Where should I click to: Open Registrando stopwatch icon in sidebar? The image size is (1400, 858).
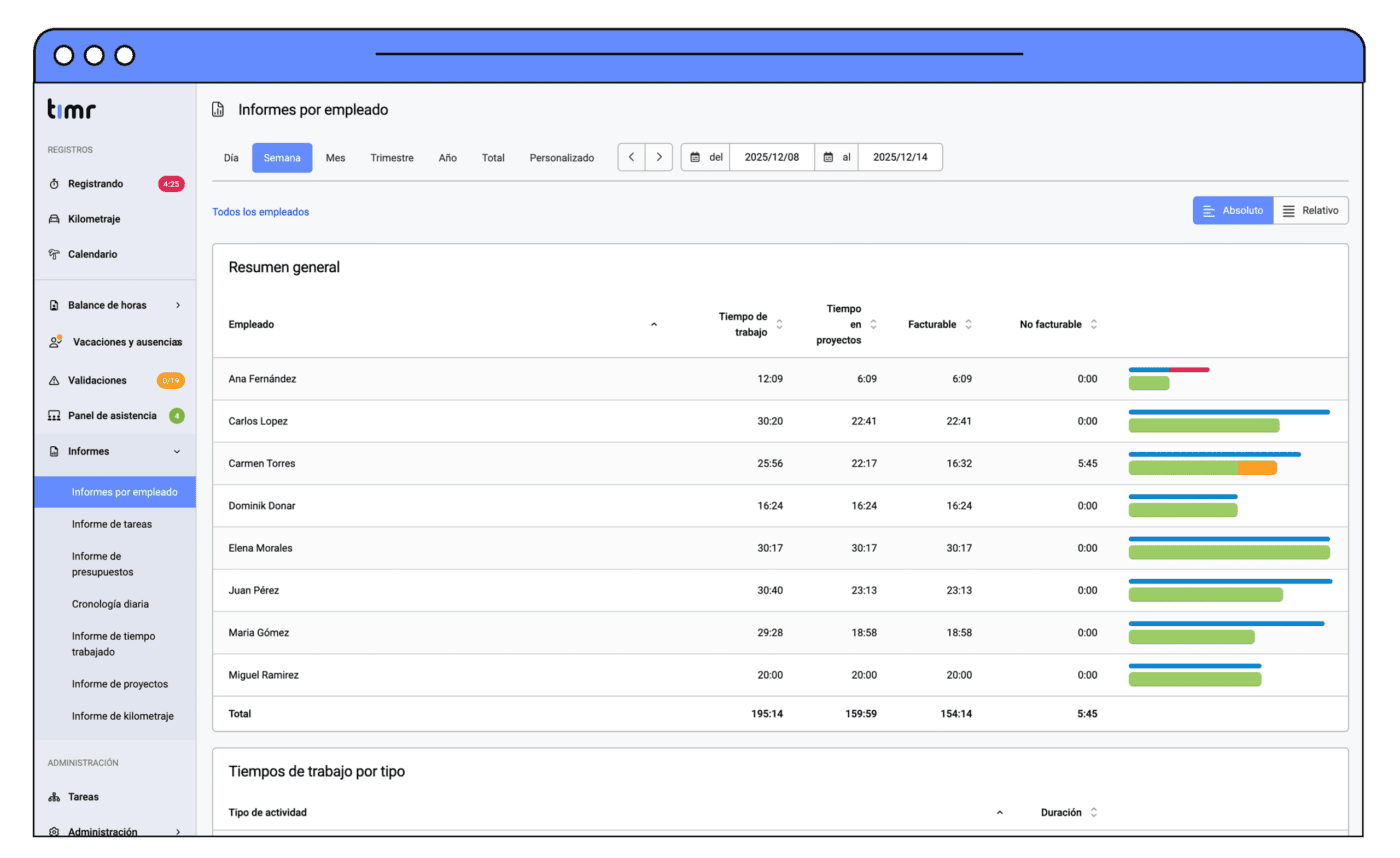click(x=54, y=184)
